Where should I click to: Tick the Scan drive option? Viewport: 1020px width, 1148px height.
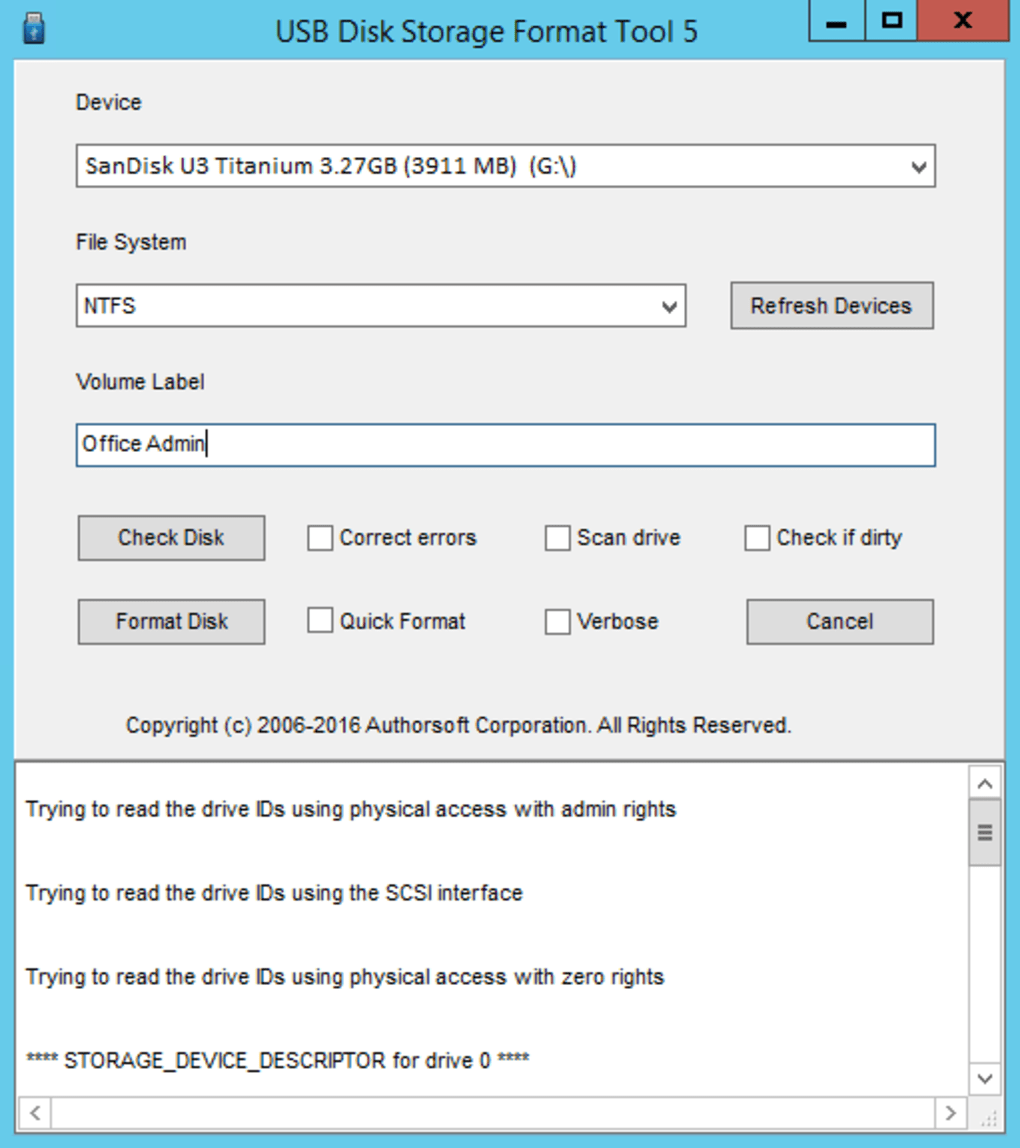pyautogui.click(x=557, y=538)
